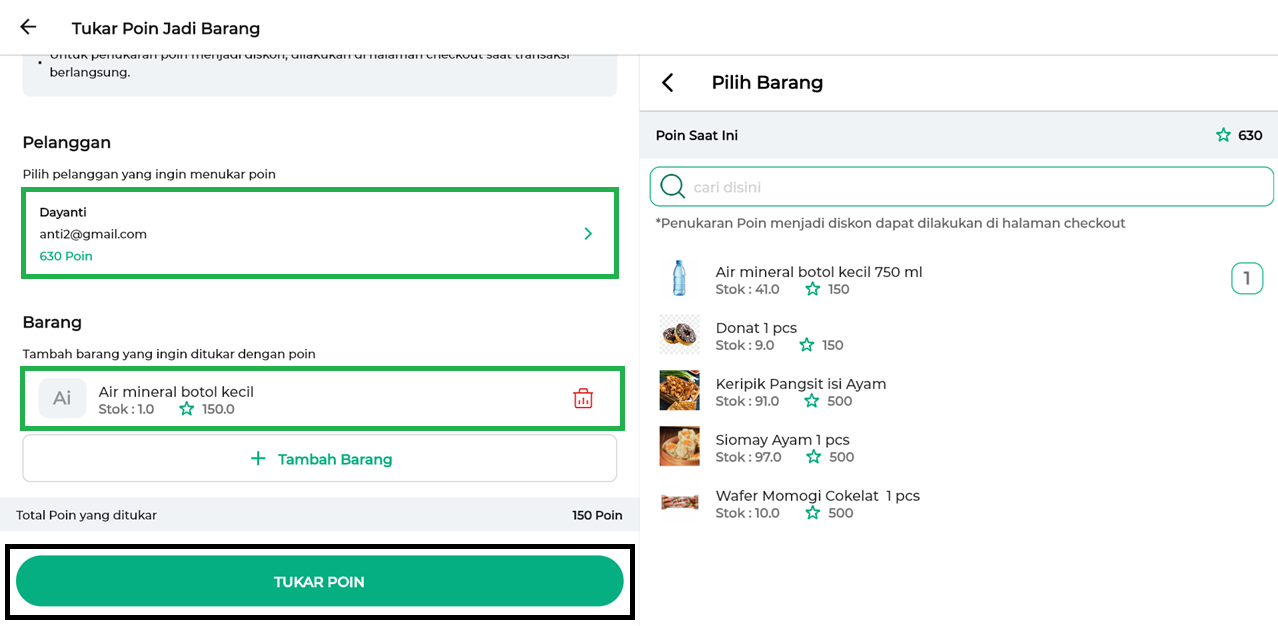
Task: Click star icon on Donat 1 pcs row
Action: (x=807, y=345)
